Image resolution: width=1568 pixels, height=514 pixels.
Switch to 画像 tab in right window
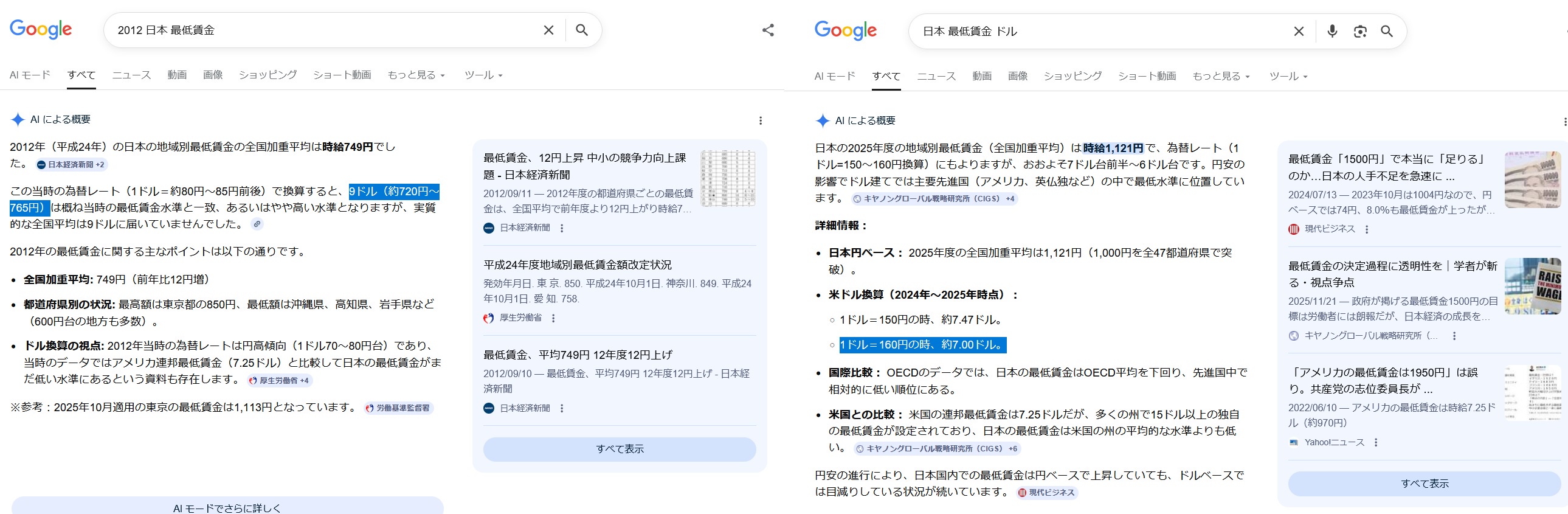1017,77
